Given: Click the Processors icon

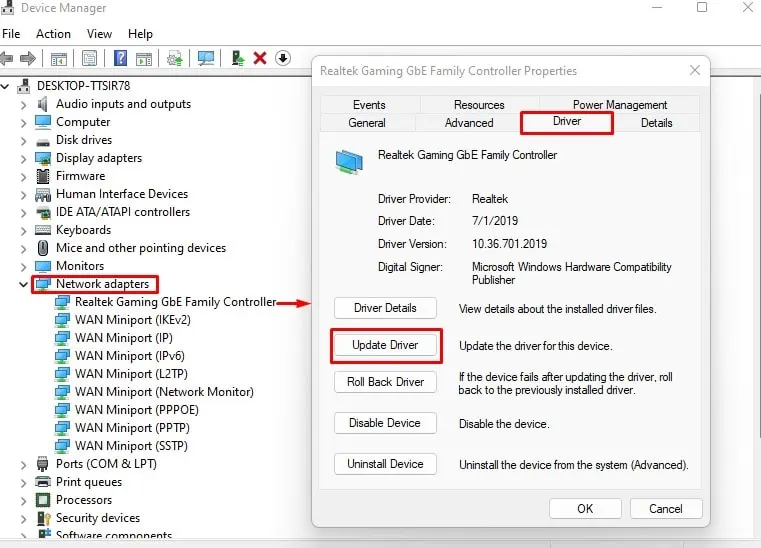Looking at the screenshot, I should pos(43,500).
